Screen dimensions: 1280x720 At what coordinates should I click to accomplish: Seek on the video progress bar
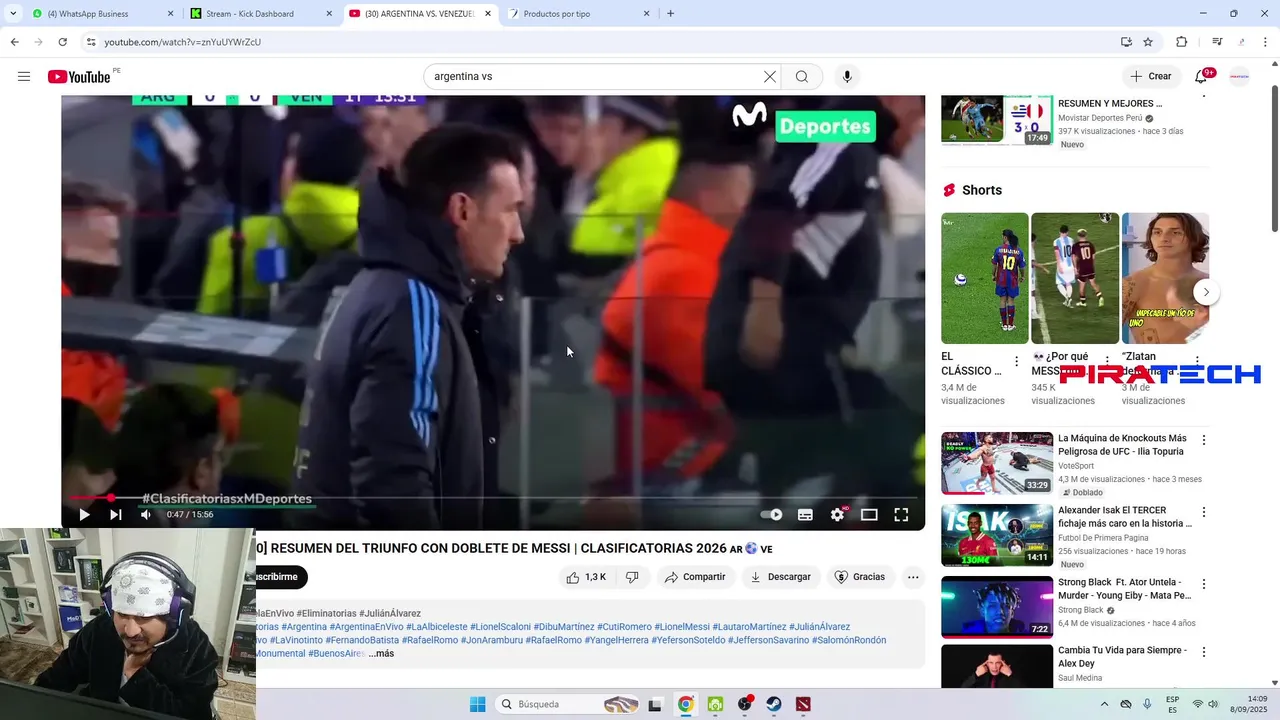pyautogui.click(x=493, y=497)
